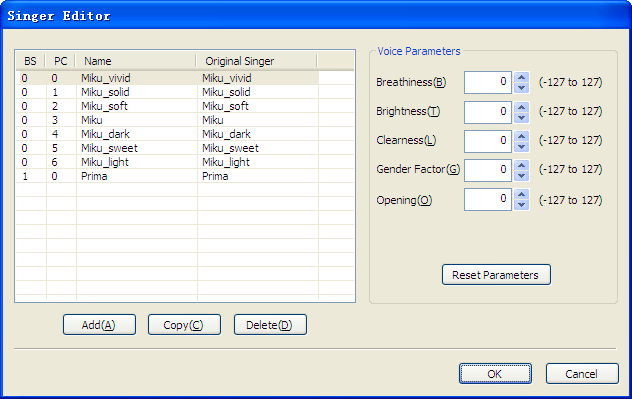Focus the Opening value field
The height and width of the screenshot is (399, 632).
488,199
